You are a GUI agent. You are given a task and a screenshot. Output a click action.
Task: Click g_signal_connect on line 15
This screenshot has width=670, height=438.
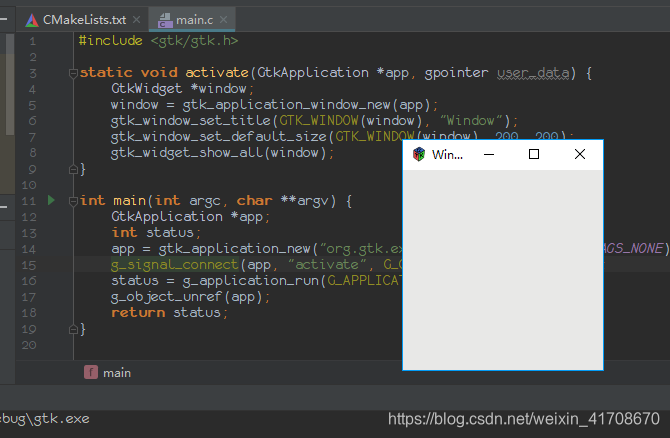174,265
